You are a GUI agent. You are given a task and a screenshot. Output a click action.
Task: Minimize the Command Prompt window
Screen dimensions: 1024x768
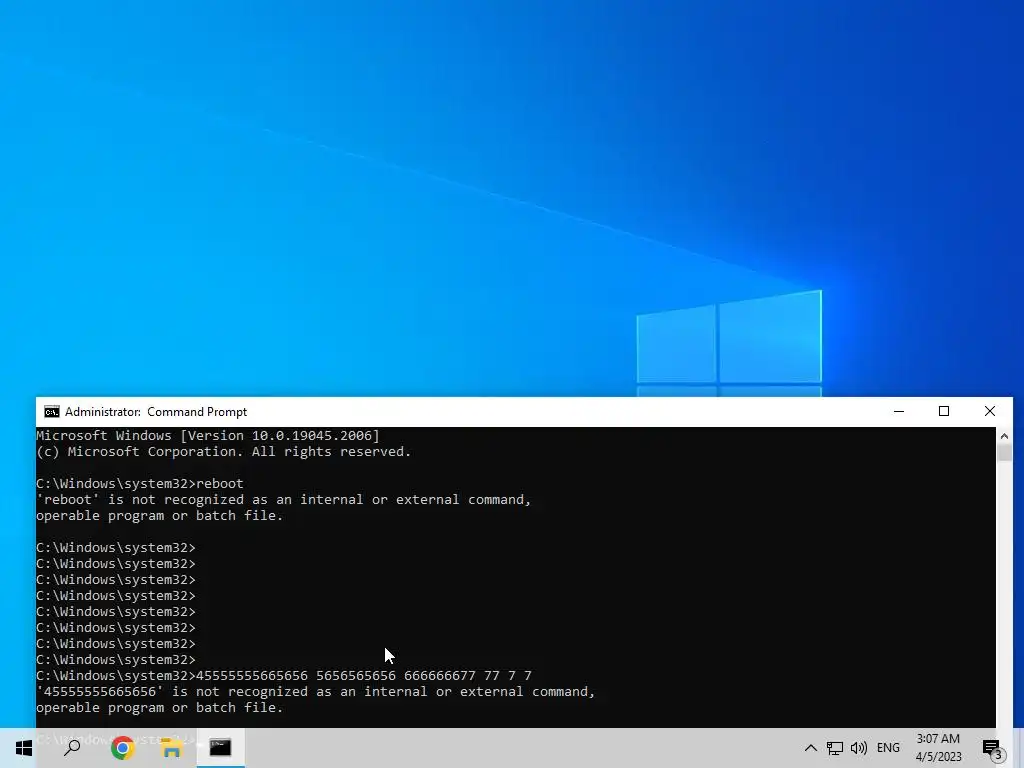tap(899, 411)
